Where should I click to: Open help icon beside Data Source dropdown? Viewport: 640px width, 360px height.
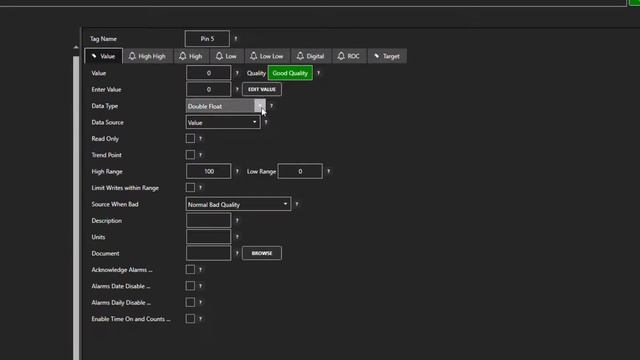(x=266, y=122)
